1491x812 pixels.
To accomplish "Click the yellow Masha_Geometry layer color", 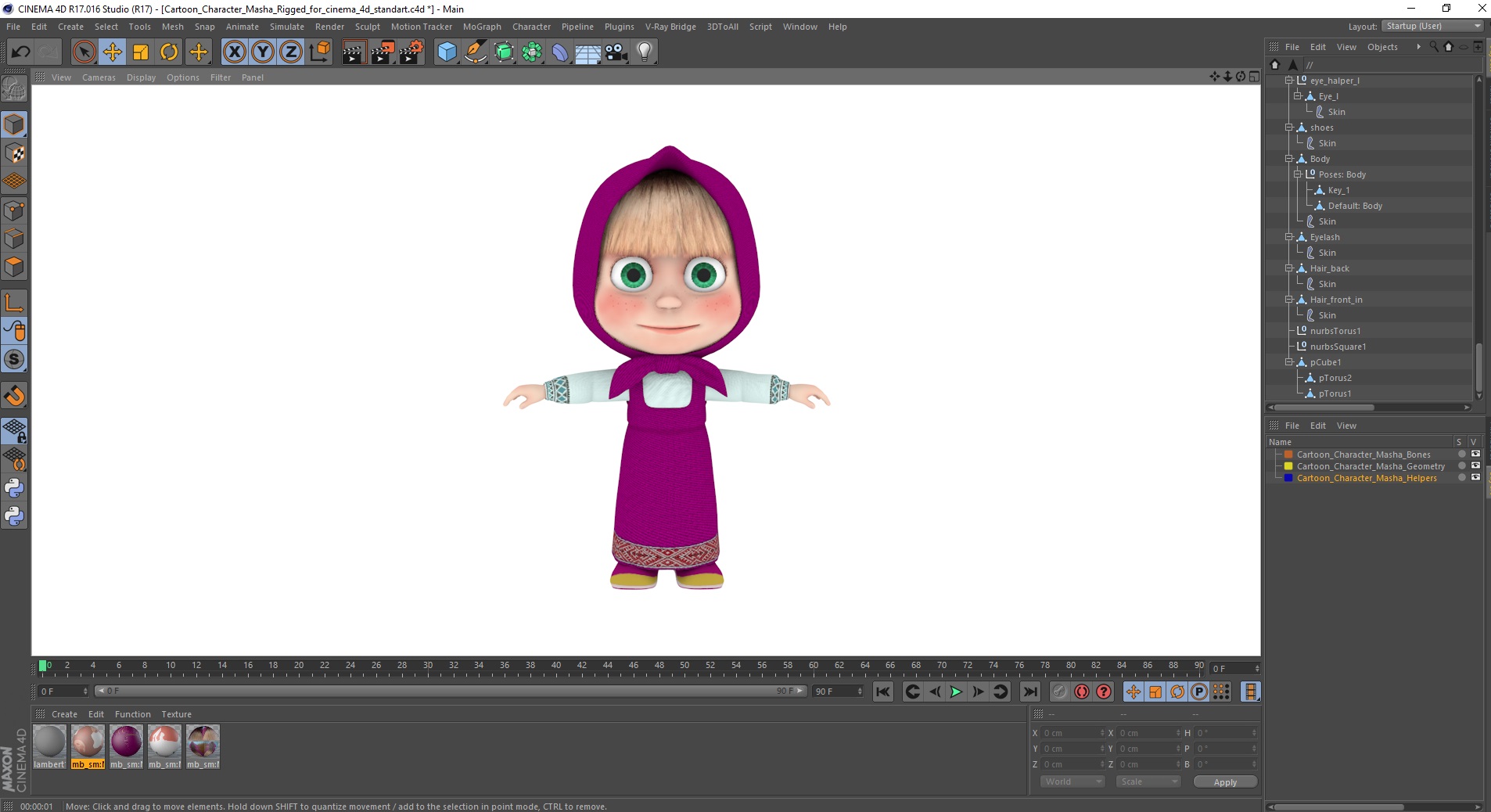I will (1288, 466).
